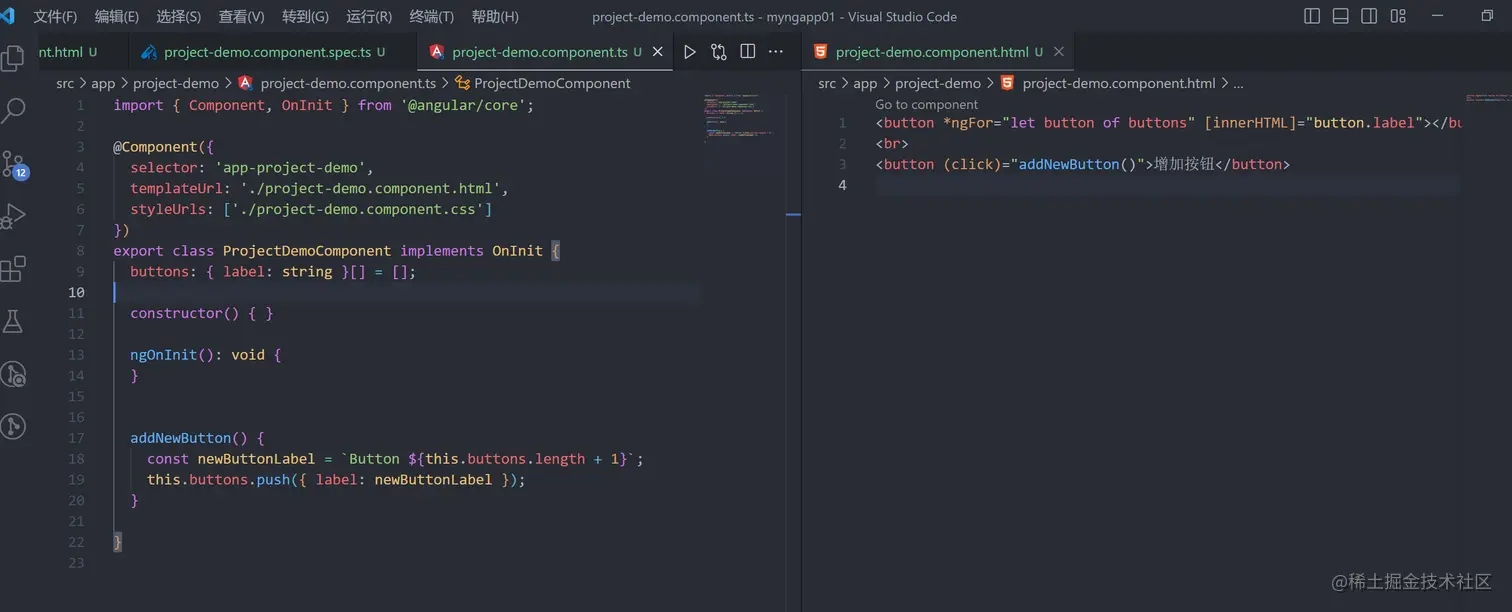Run the current file with play icon
1512x612 pixels.
[x=689, y=52]
